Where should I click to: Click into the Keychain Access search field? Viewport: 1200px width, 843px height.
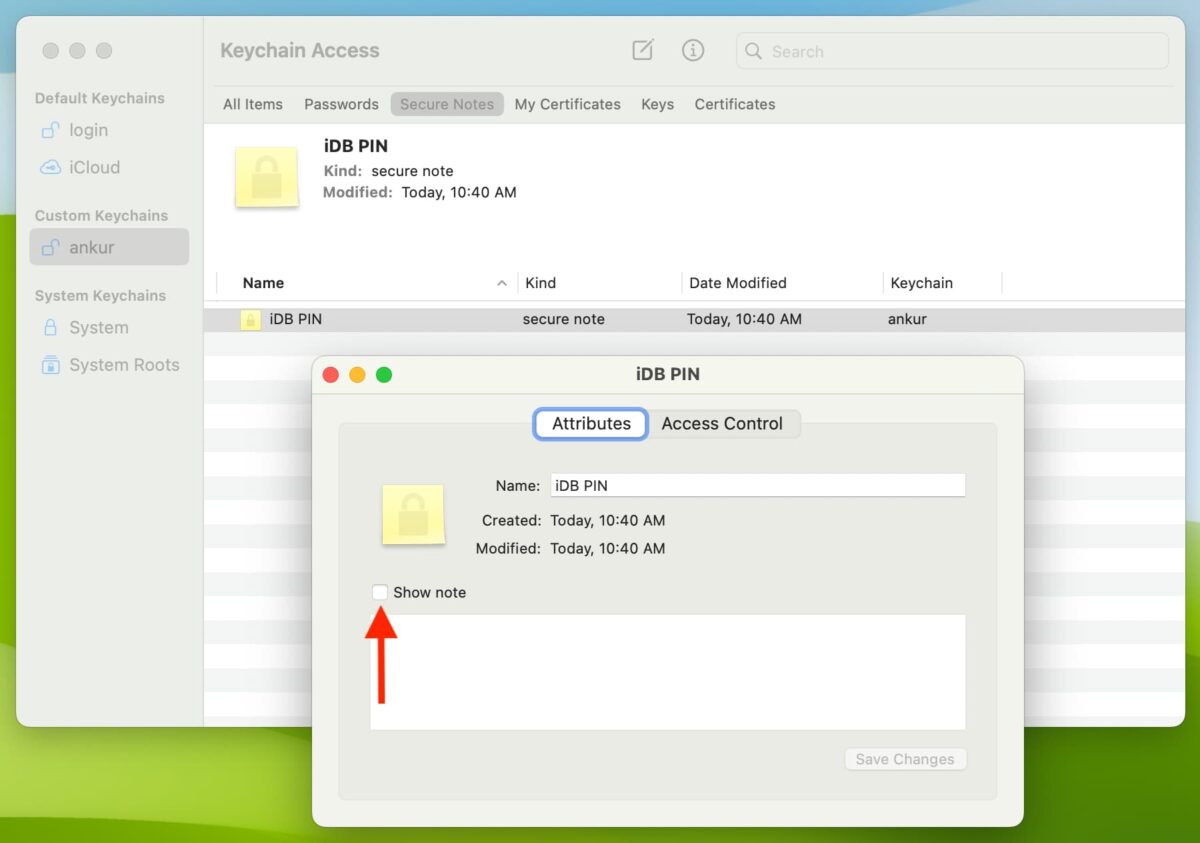(952, 51)
